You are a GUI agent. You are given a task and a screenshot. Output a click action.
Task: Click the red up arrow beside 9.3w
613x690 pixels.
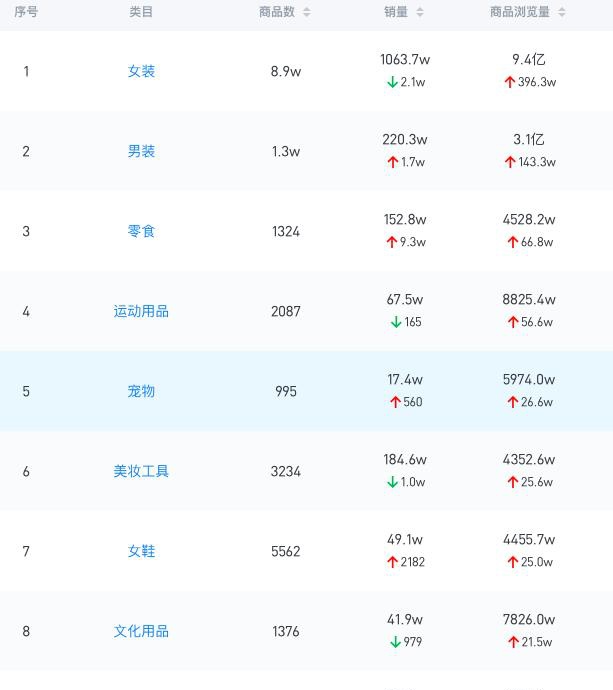392,242
